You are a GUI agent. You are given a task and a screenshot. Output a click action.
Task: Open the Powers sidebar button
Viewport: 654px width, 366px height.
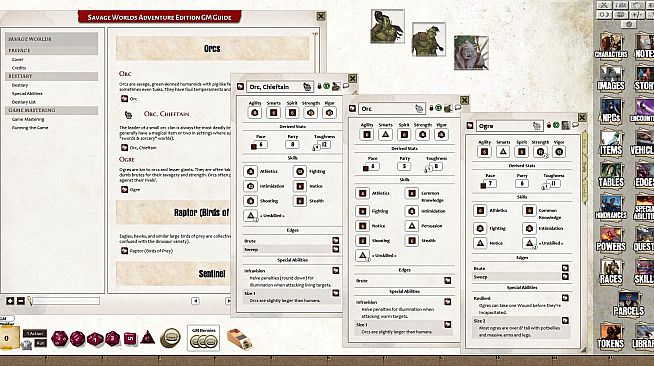[611, 239]
